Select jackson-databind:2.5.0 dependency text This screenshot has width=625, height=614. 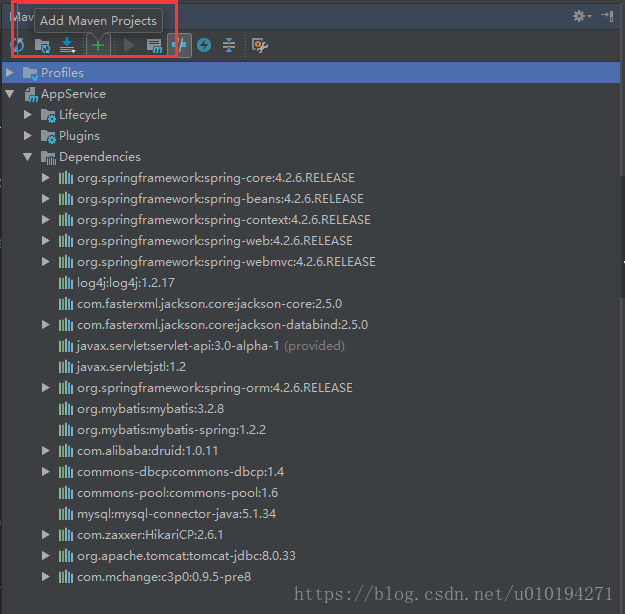[x=222, y=325]
